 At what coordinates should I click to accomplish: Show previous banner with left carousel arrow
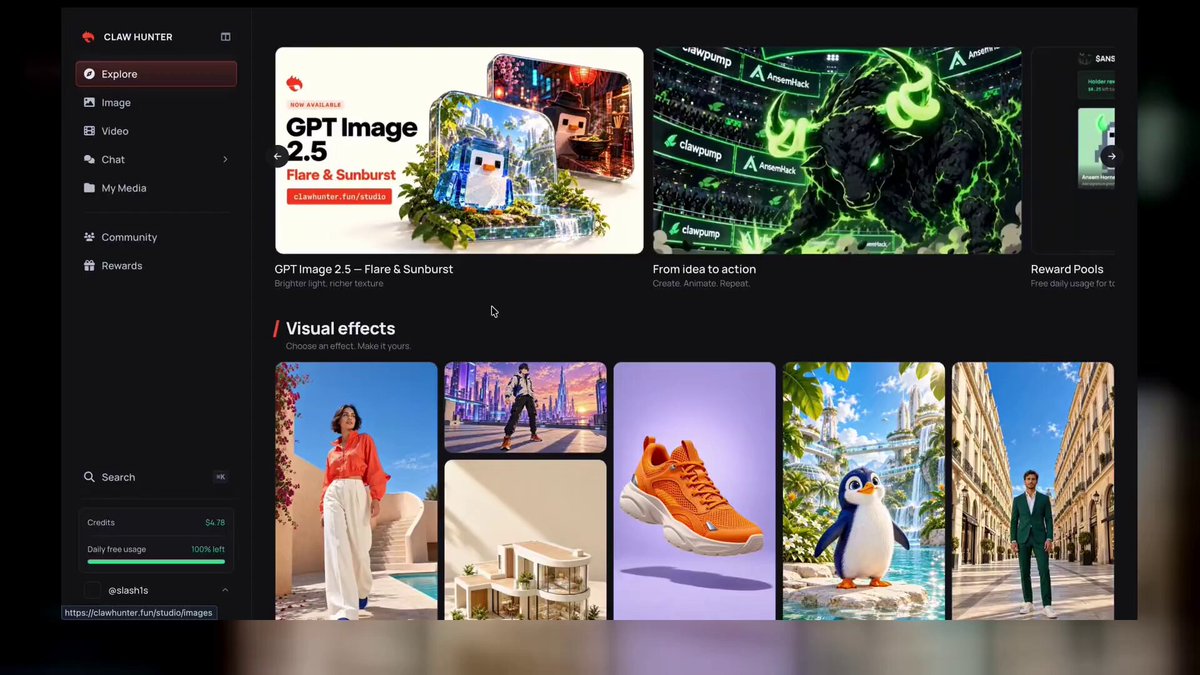tap(278, 156)
